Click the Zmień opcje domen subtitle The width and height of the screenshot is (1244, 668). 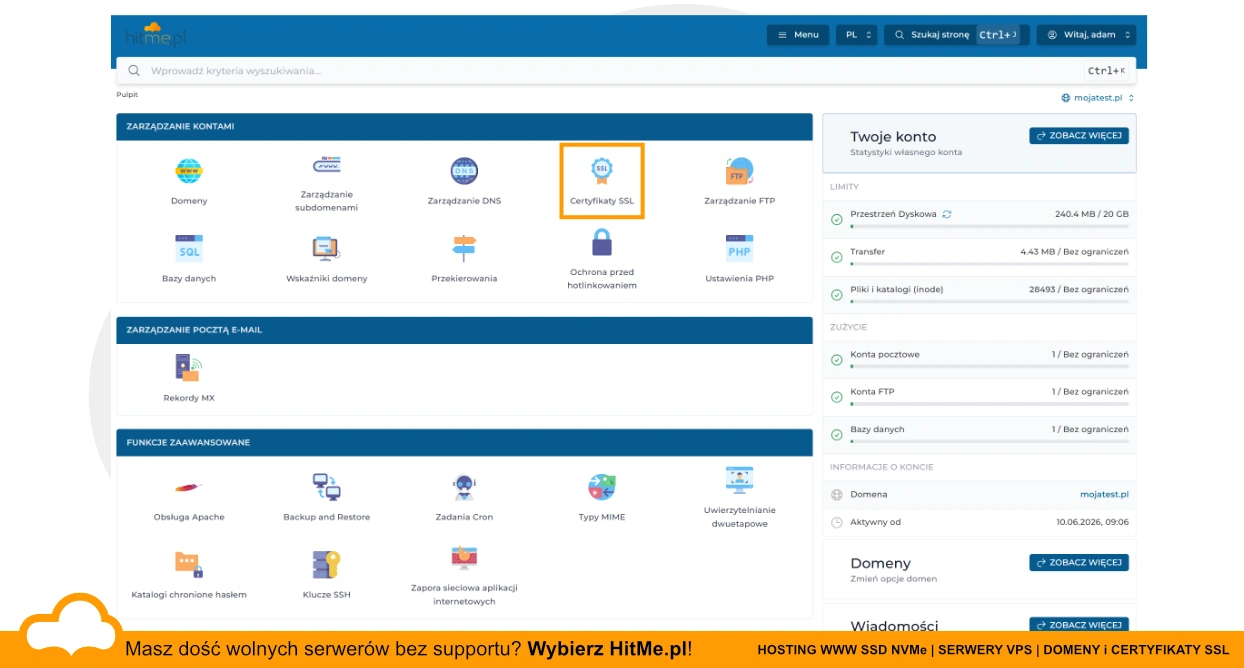click(894, 579)
